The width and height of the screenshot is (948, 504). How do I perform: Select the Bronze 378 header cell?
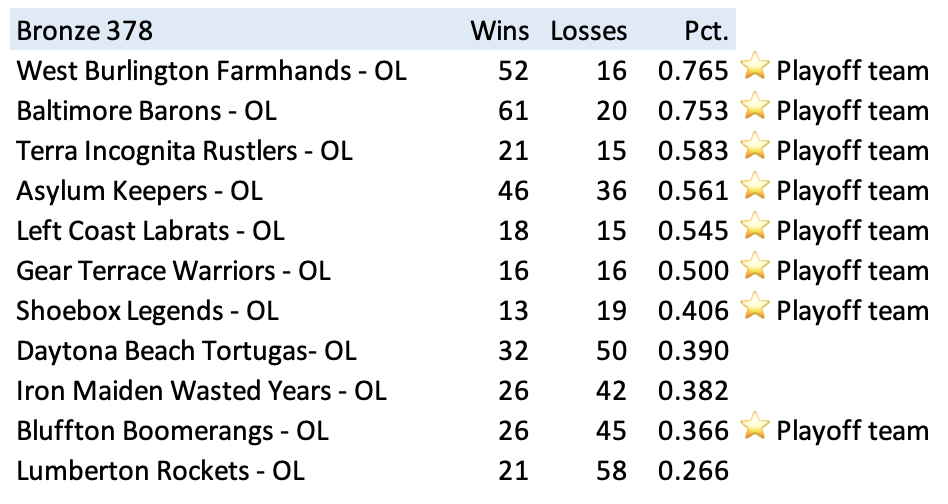[x=85, y=30]
